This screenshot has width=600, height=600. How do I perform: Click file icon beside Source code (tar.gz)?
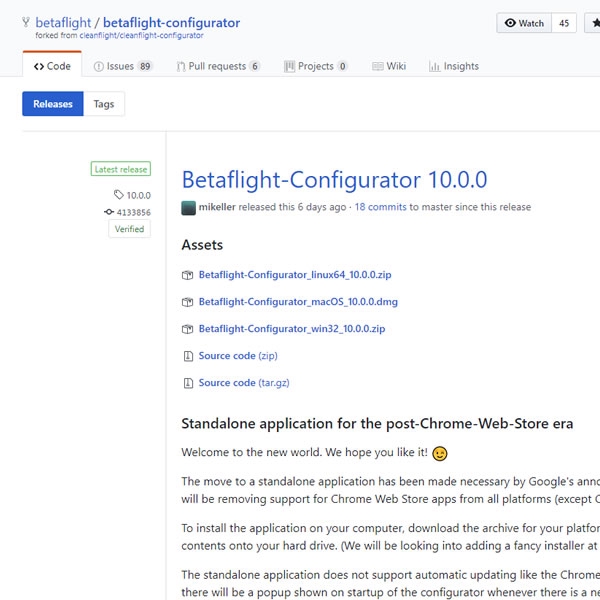click(x=188, y=383)
